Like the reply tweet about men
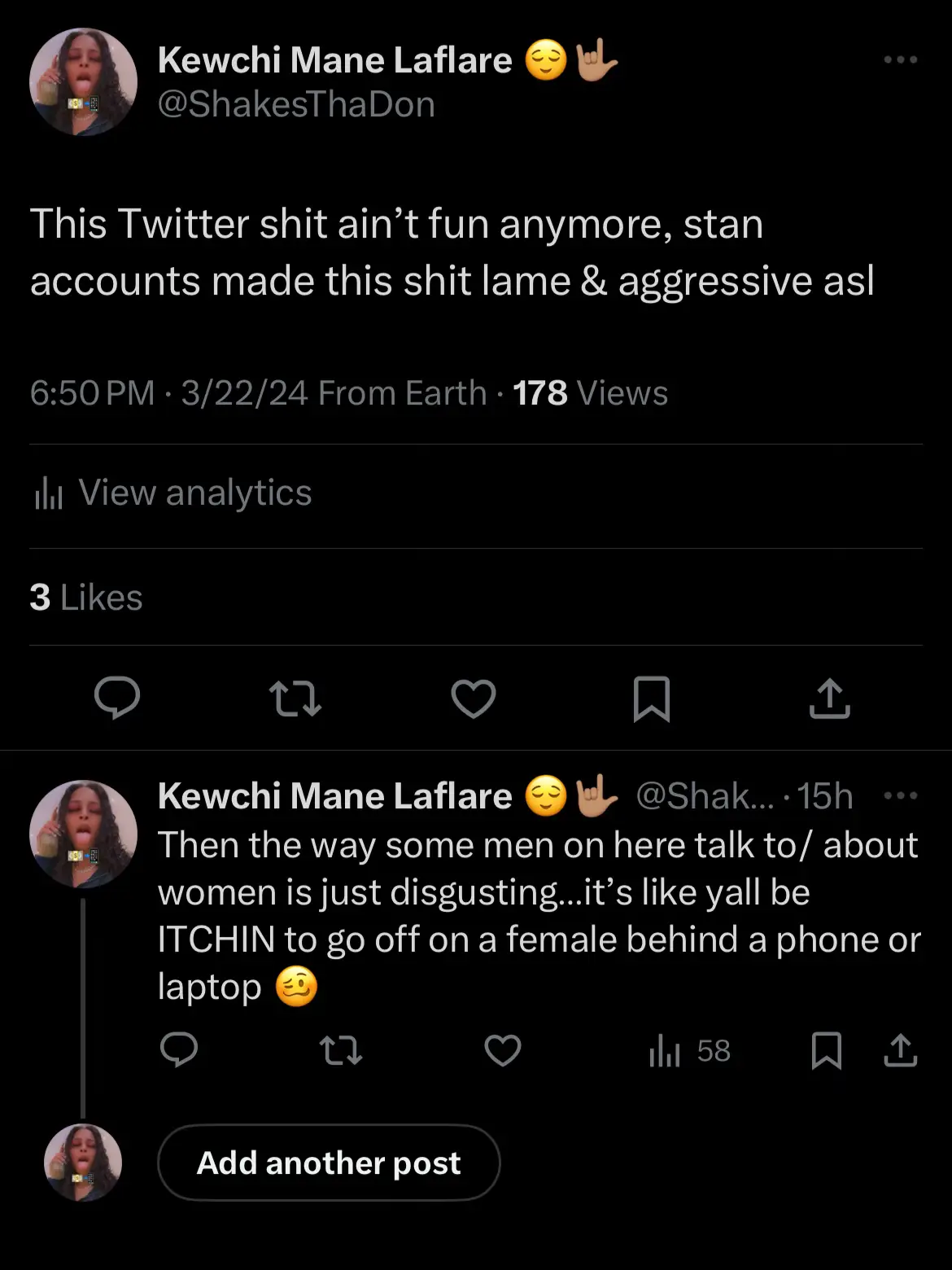The image size is (952, 1270). (502, 1050)
